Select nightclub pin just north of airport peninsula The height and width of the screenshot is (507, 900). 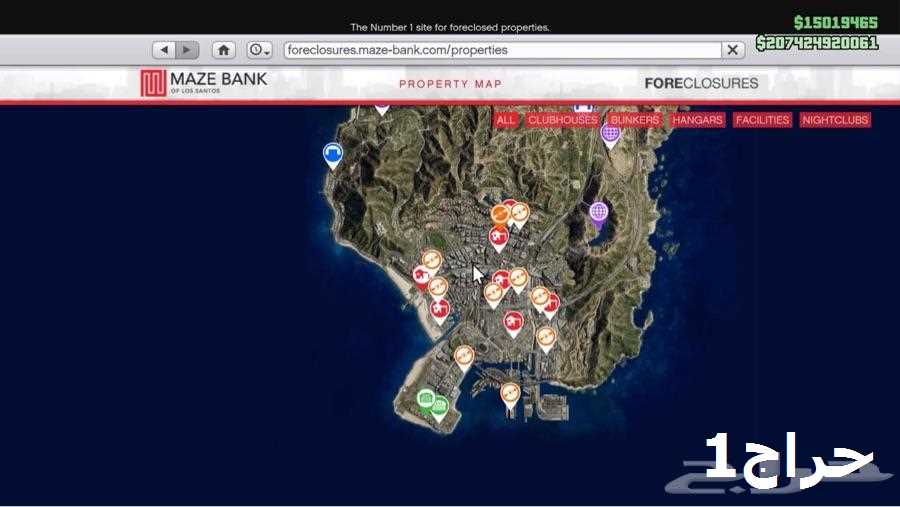464,358
